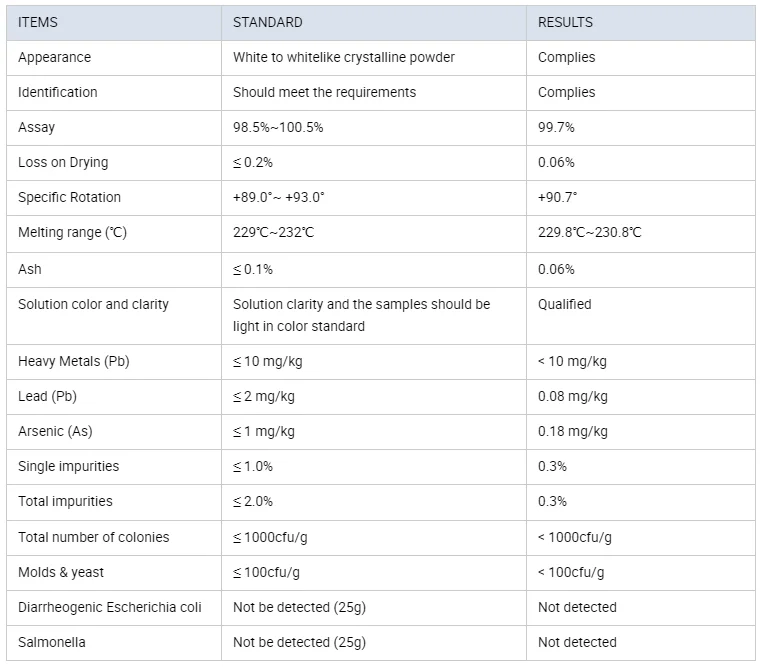
Task: Select the Heavy Metals (Pb) item cell
Action: click(x=75, y=361)
